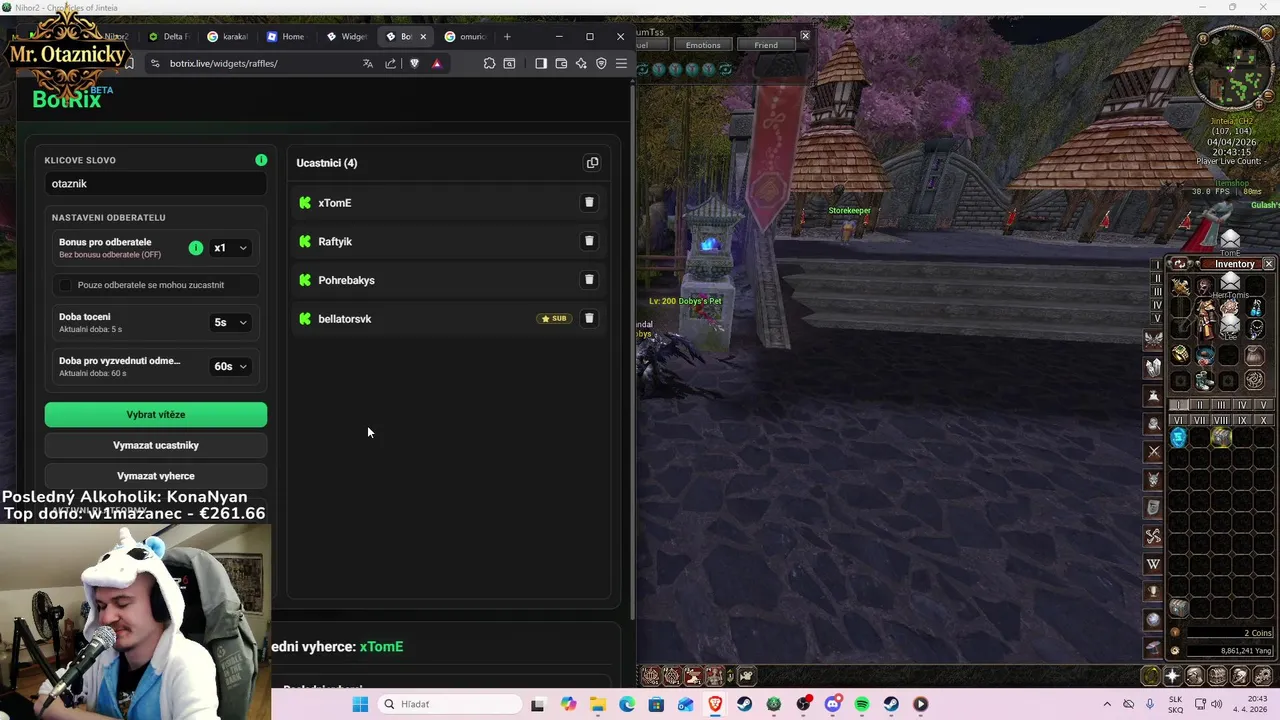1280x720 pixels.
Task: Open the x1 bonus multiplier dropdown
Action: [x=230, y=248]
